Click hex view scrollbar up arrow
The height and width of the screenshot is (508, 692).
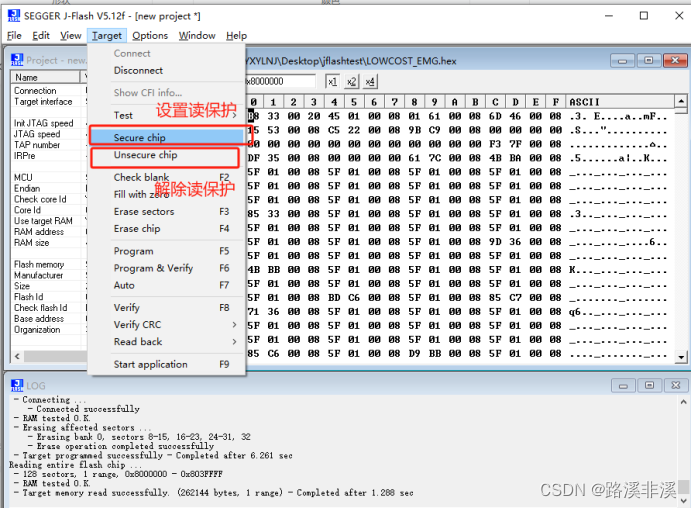pyautogui.click(x=681, y=102)
